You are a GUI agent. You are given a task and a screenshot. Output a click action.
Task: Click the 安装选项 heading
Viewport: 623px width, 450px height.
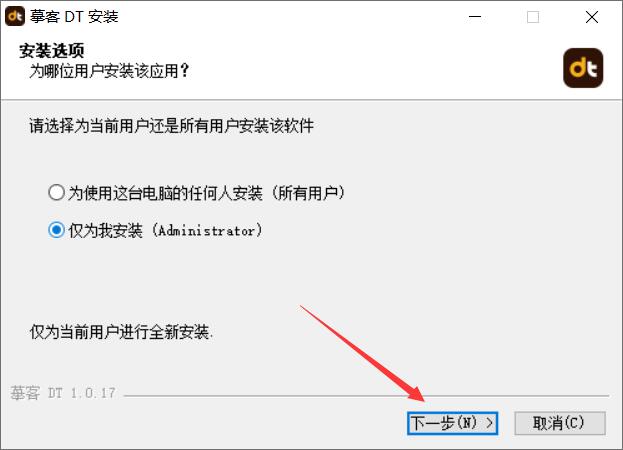(x=52, y=51)
